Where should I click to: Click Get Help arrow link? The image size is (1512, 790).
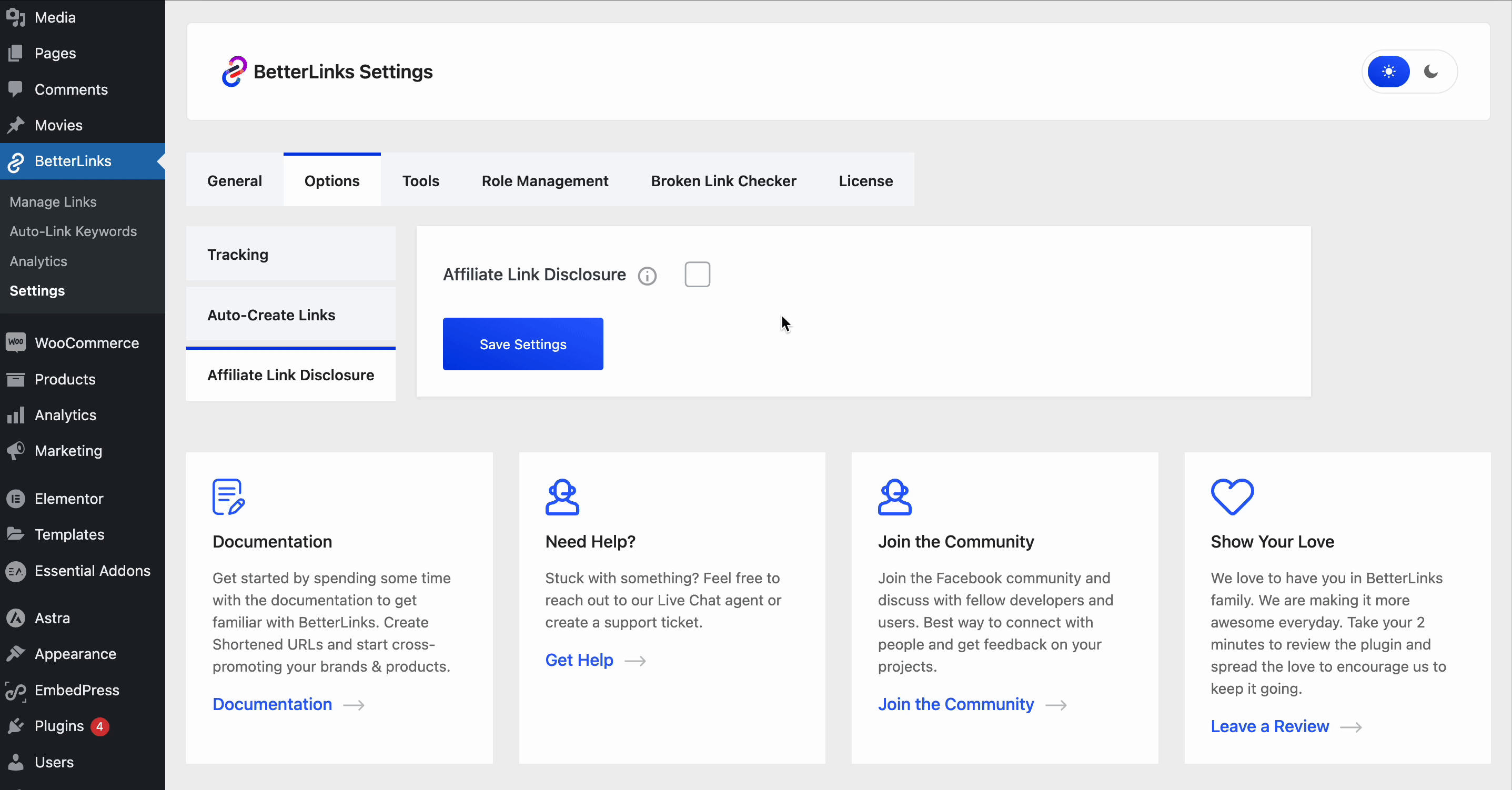click(x=634, y=660)
